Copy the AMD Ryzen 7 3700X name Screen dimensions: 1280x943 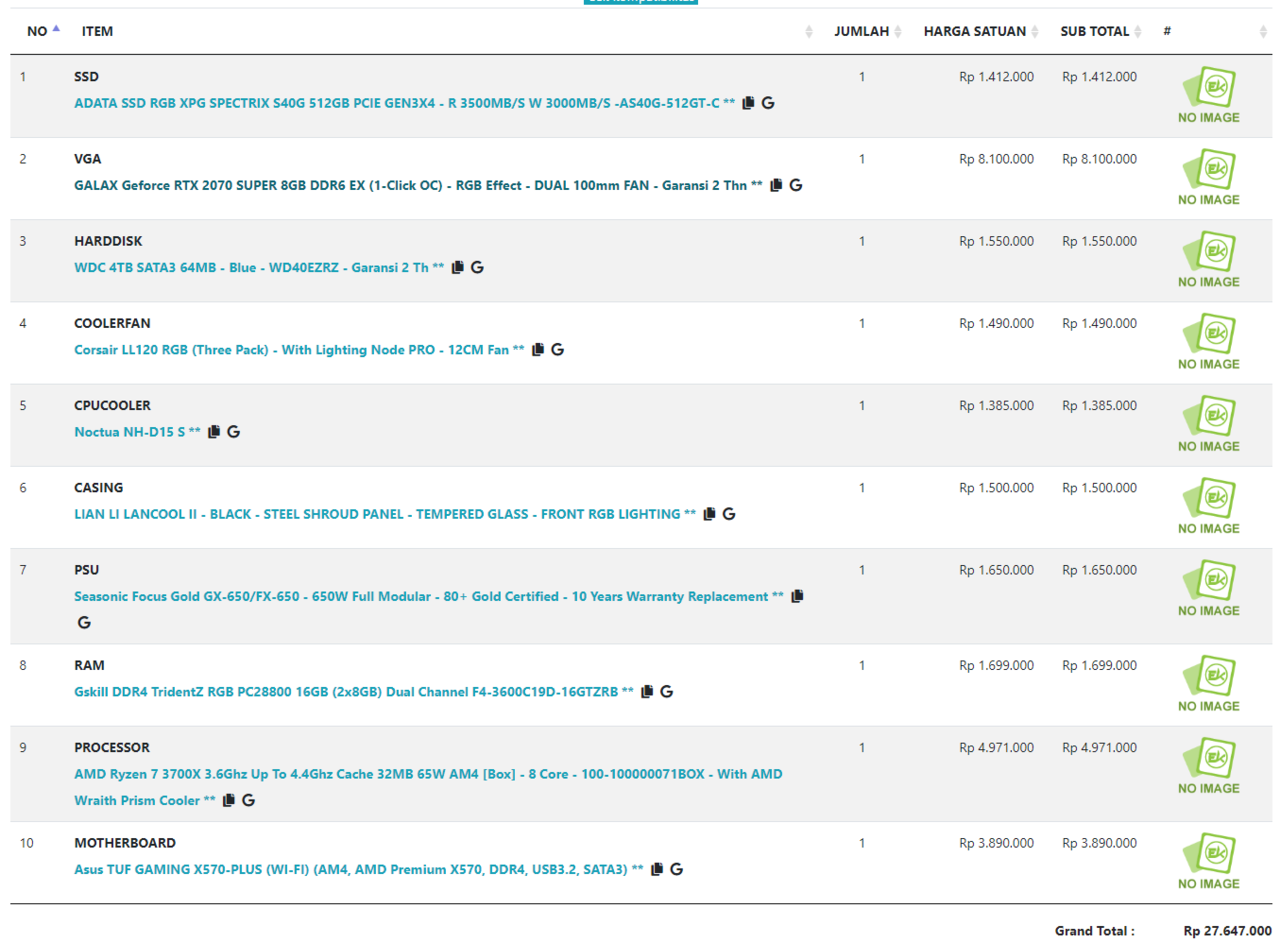click(x=229, y=800)
